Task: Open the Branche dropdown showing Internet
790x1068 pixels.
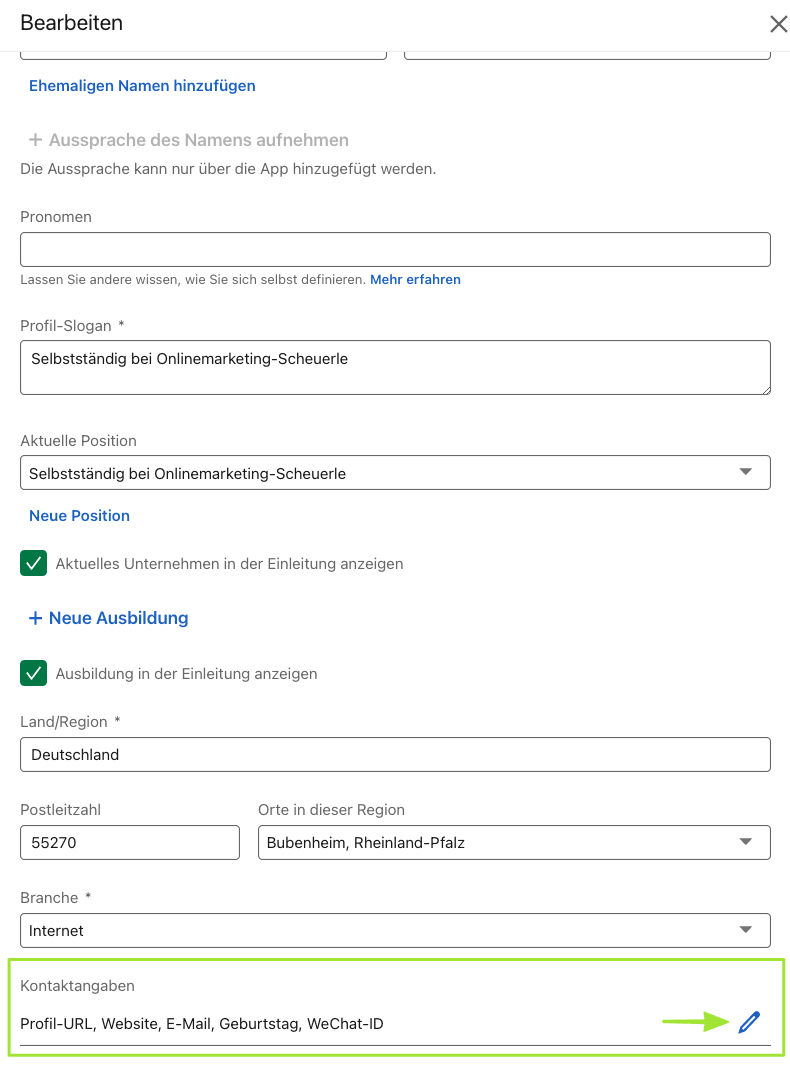Action: (395, 930)
